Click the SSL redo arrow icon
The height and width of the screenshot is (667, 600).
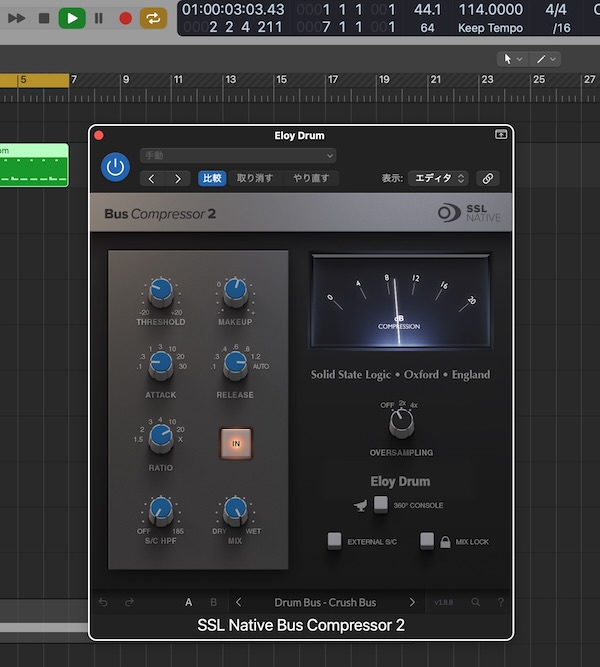coord(129,602)
